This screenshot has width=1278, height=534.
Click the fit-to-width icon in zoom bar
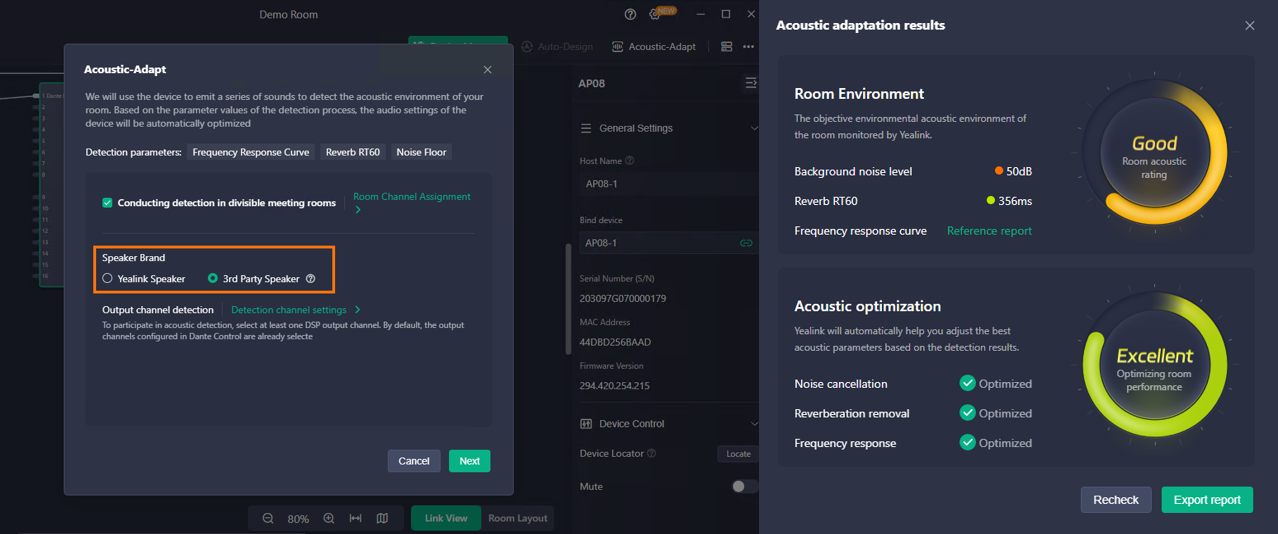(x=355, y=519)
